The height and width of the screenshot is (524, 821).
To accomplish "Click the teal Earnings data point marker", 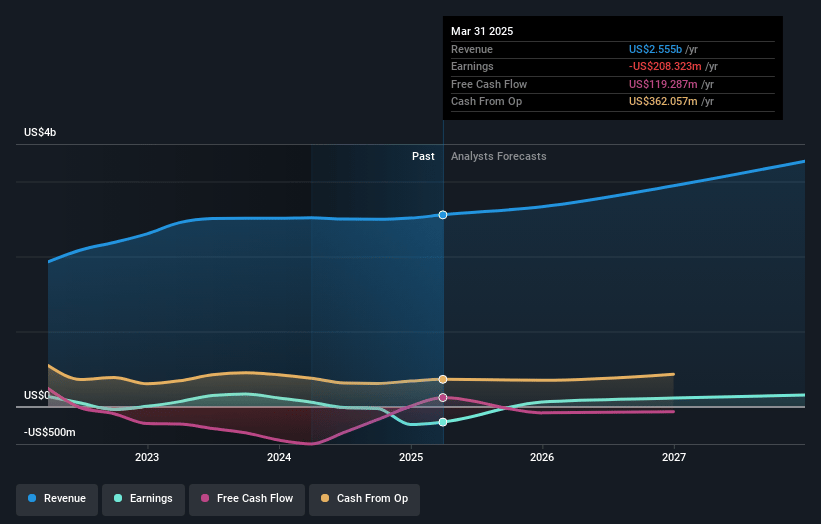I will [443, 422].
